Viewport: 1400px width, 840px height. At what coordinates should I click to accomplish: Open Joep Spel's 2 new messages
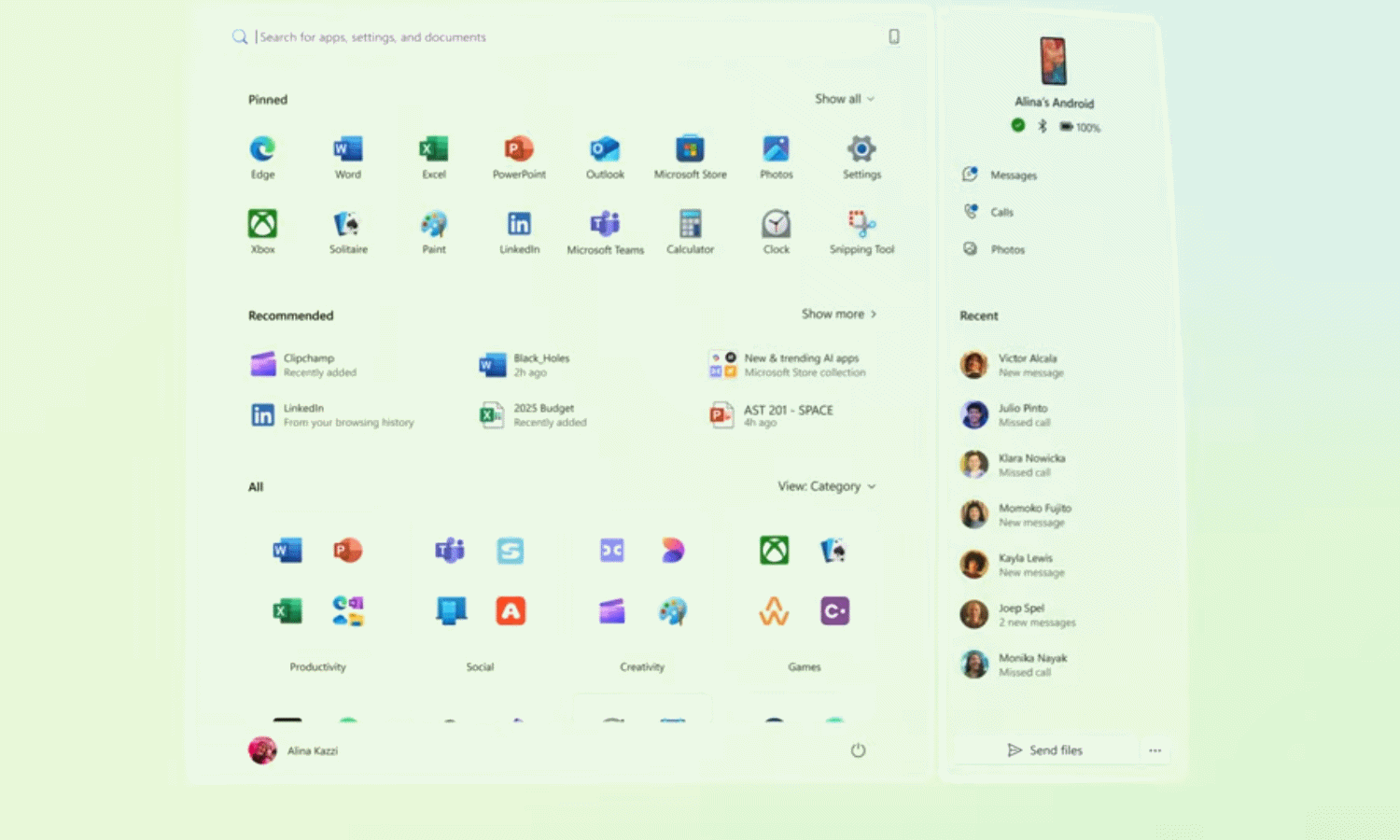pyautogui.click(x=1019, y=615)
